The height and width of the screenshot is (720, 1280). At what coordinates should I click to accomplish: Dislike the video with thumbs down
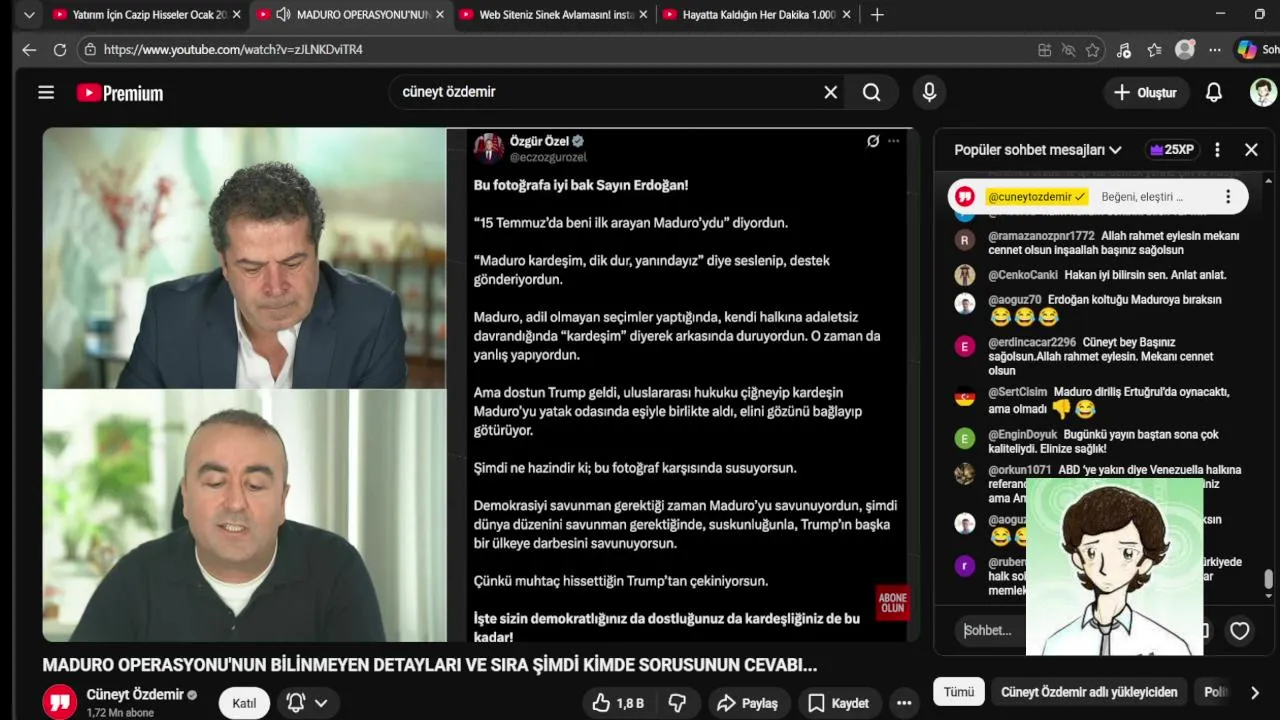pyautogui.click(x=677, y=703)
